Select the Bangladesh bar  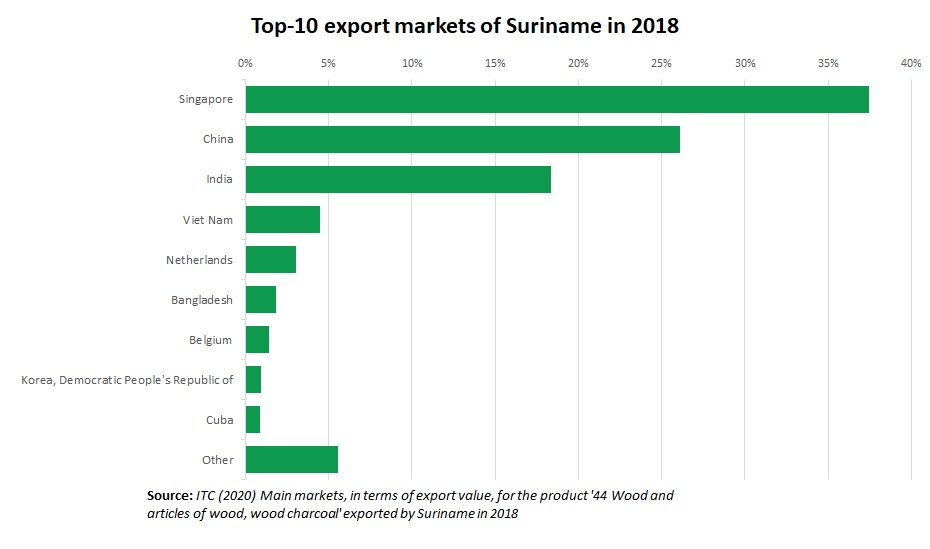pyautogui.click(x=260, y=299)
